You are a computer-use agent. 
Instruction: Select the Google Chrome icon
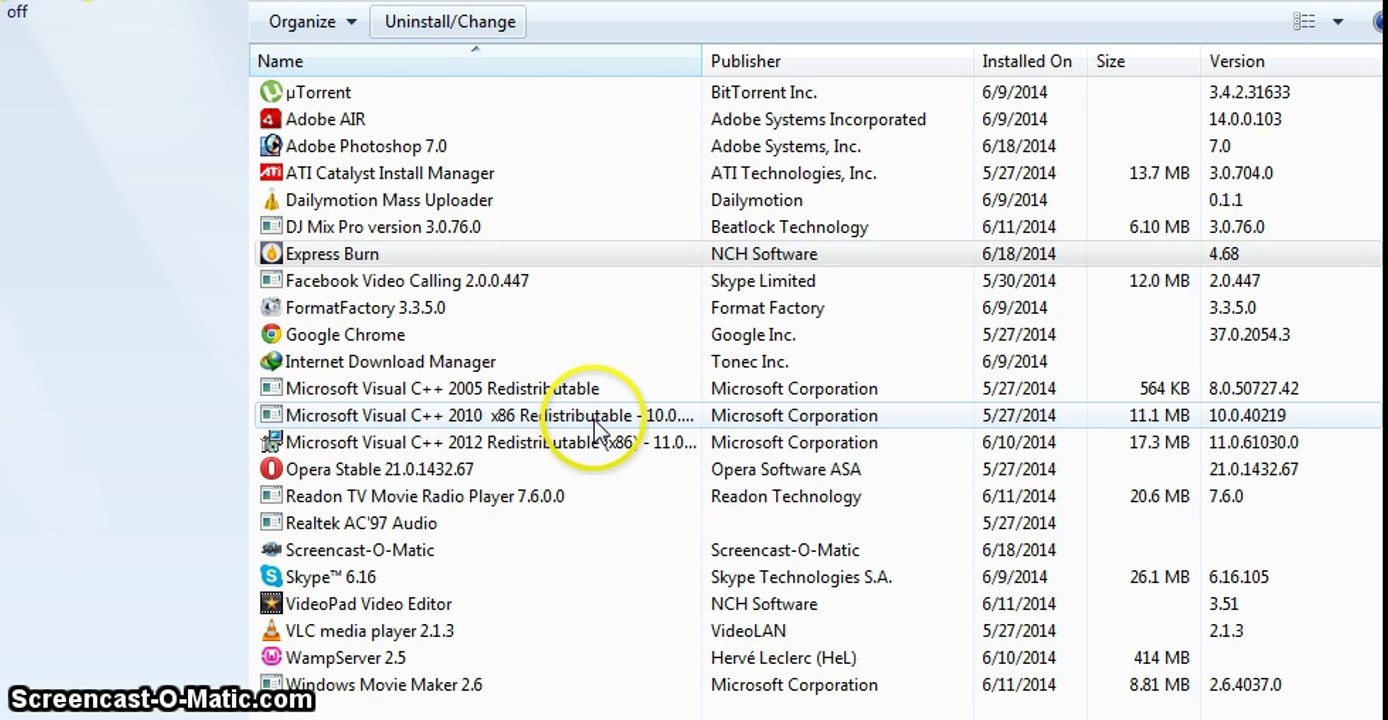point(270,335)
